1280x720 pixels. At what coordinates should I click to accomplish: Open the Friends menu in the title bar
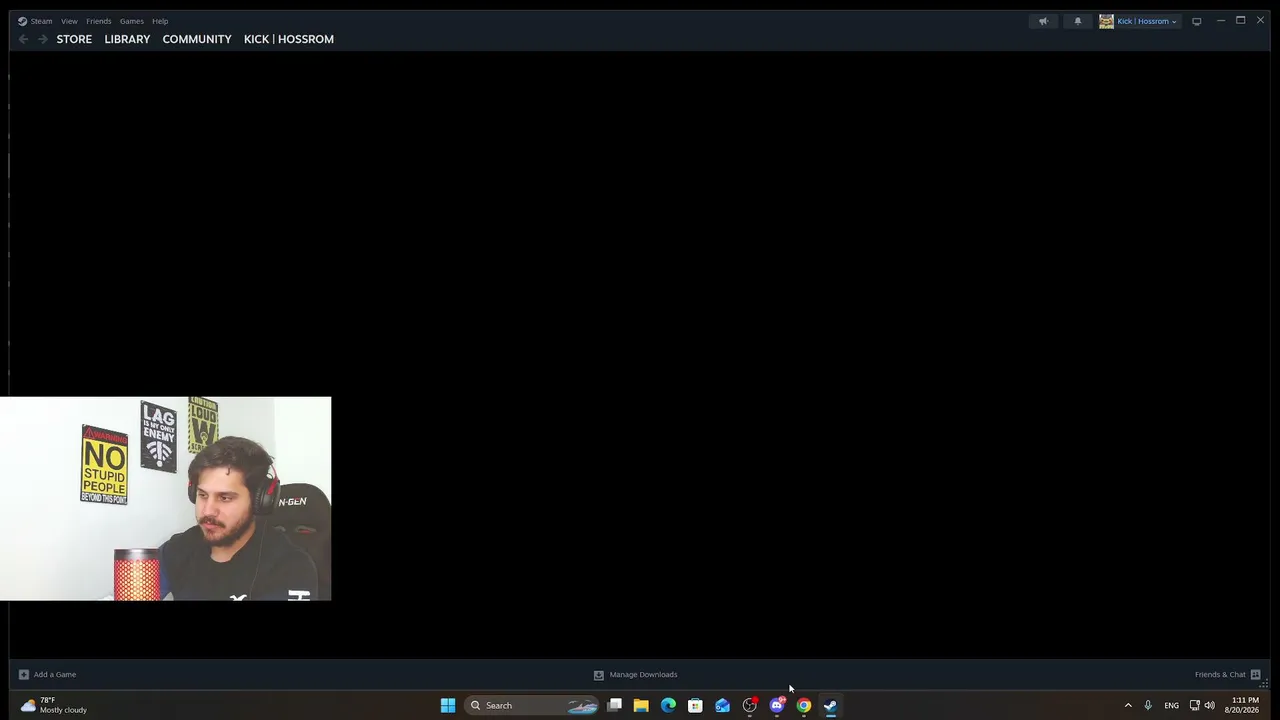[x=99, y=21]
